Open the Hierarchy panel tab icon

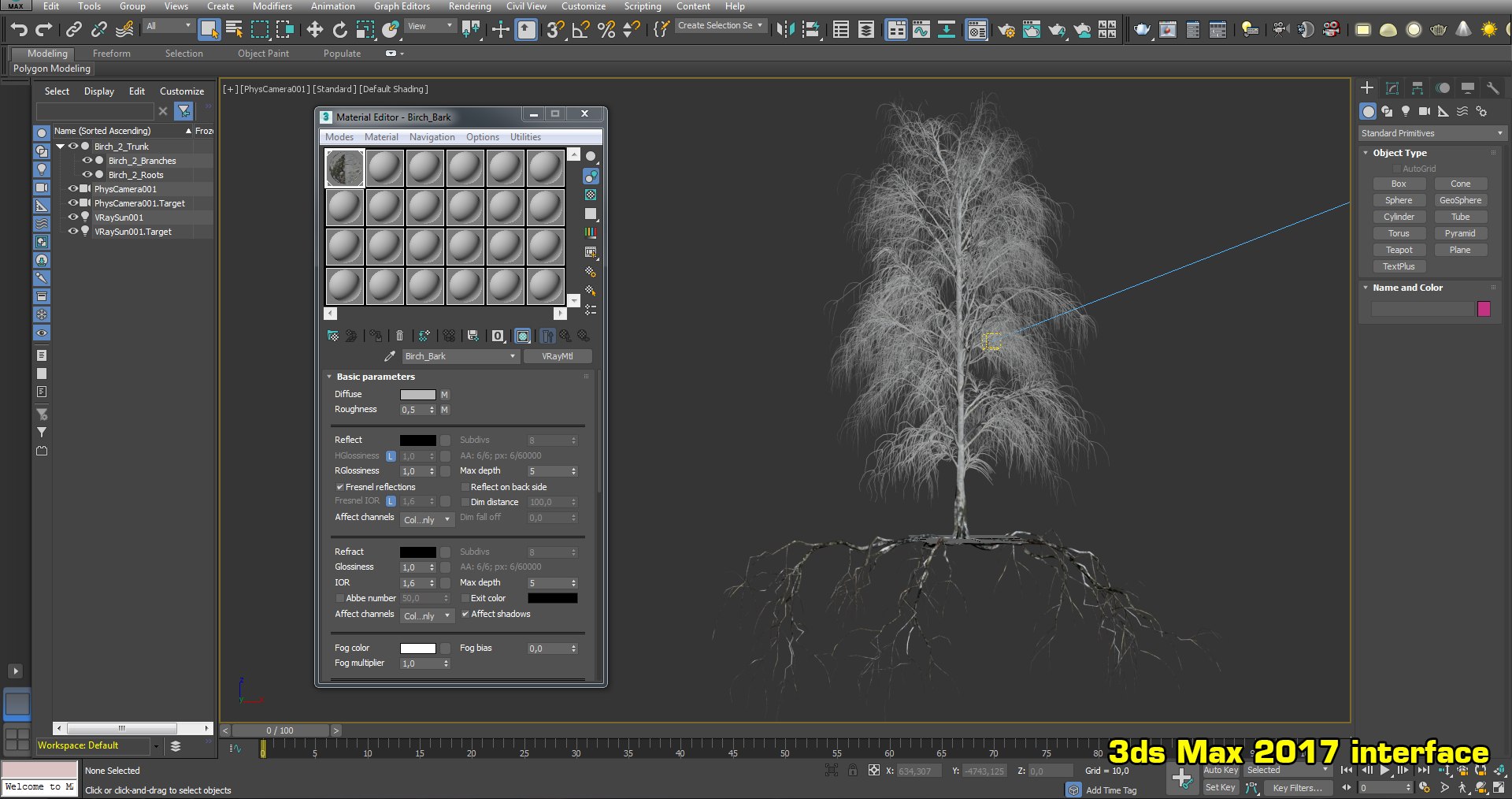pos(1417,88)
